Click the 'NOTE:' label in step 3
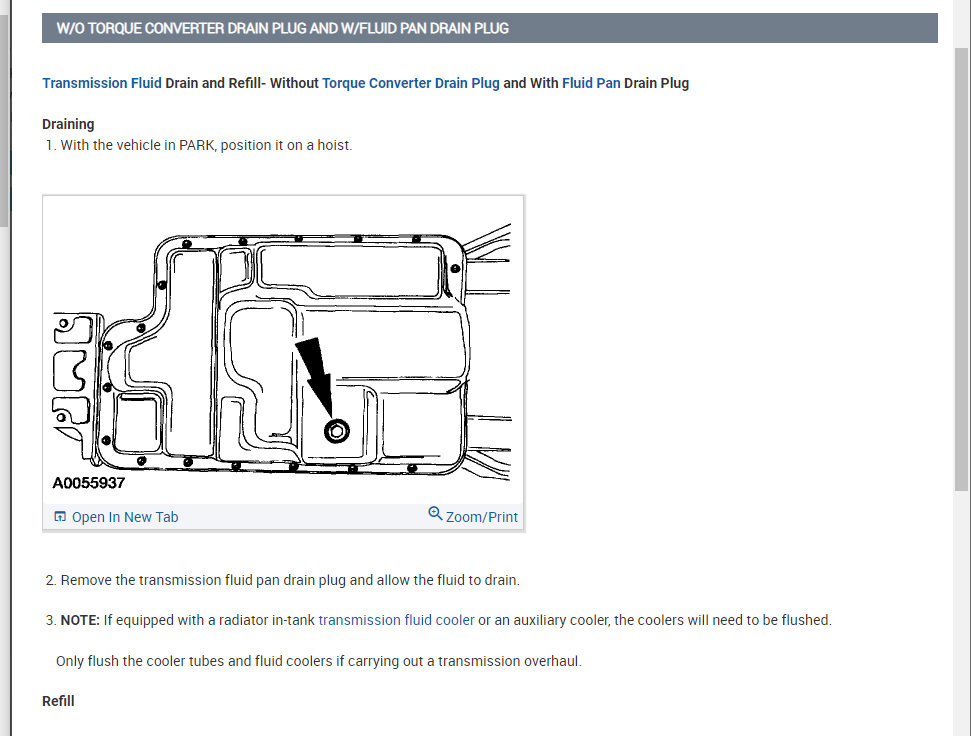 [80, 620]
